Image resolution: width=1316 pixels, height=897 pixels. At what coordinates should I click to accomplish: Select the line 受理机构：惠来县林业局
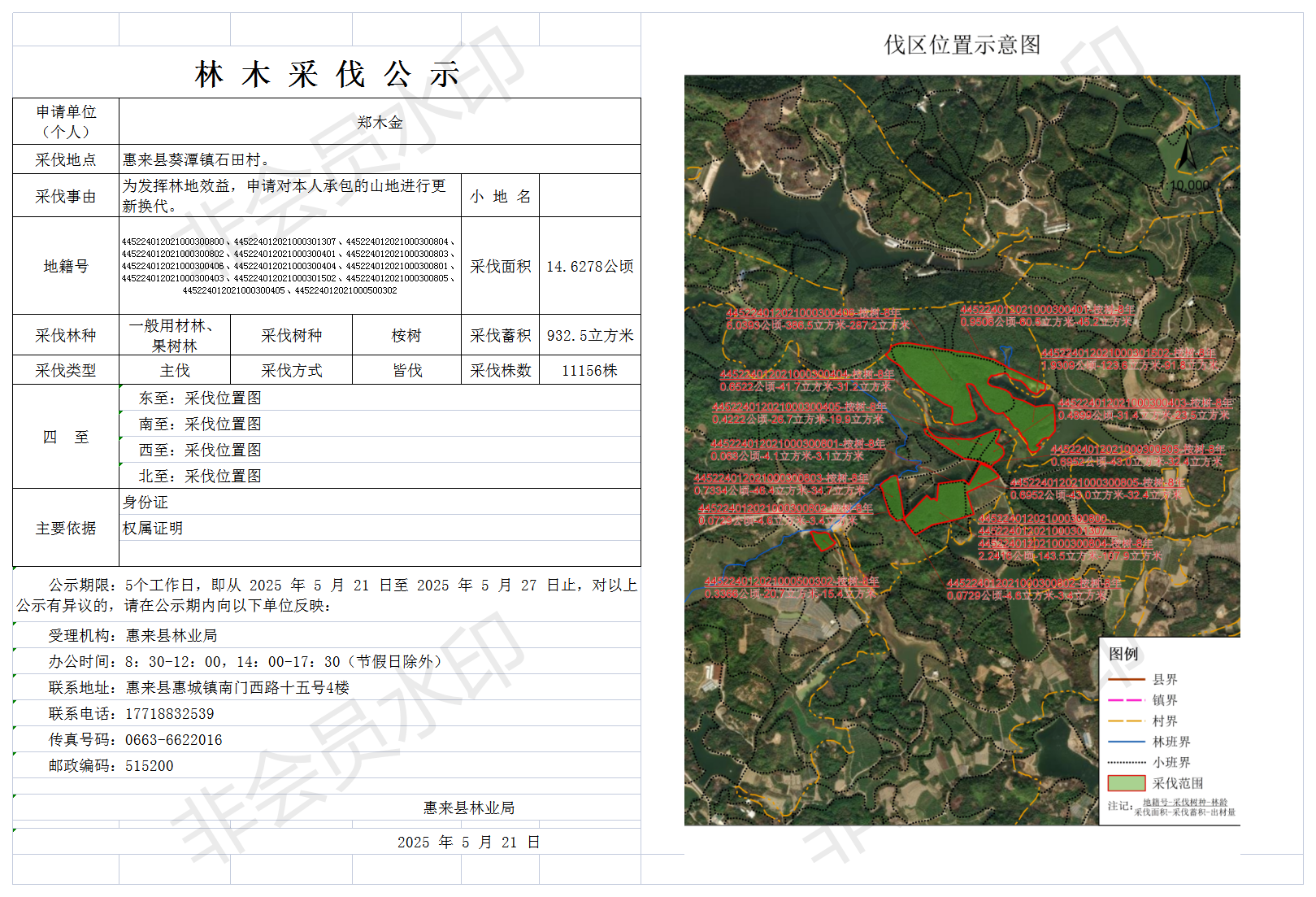pos(327,635)
